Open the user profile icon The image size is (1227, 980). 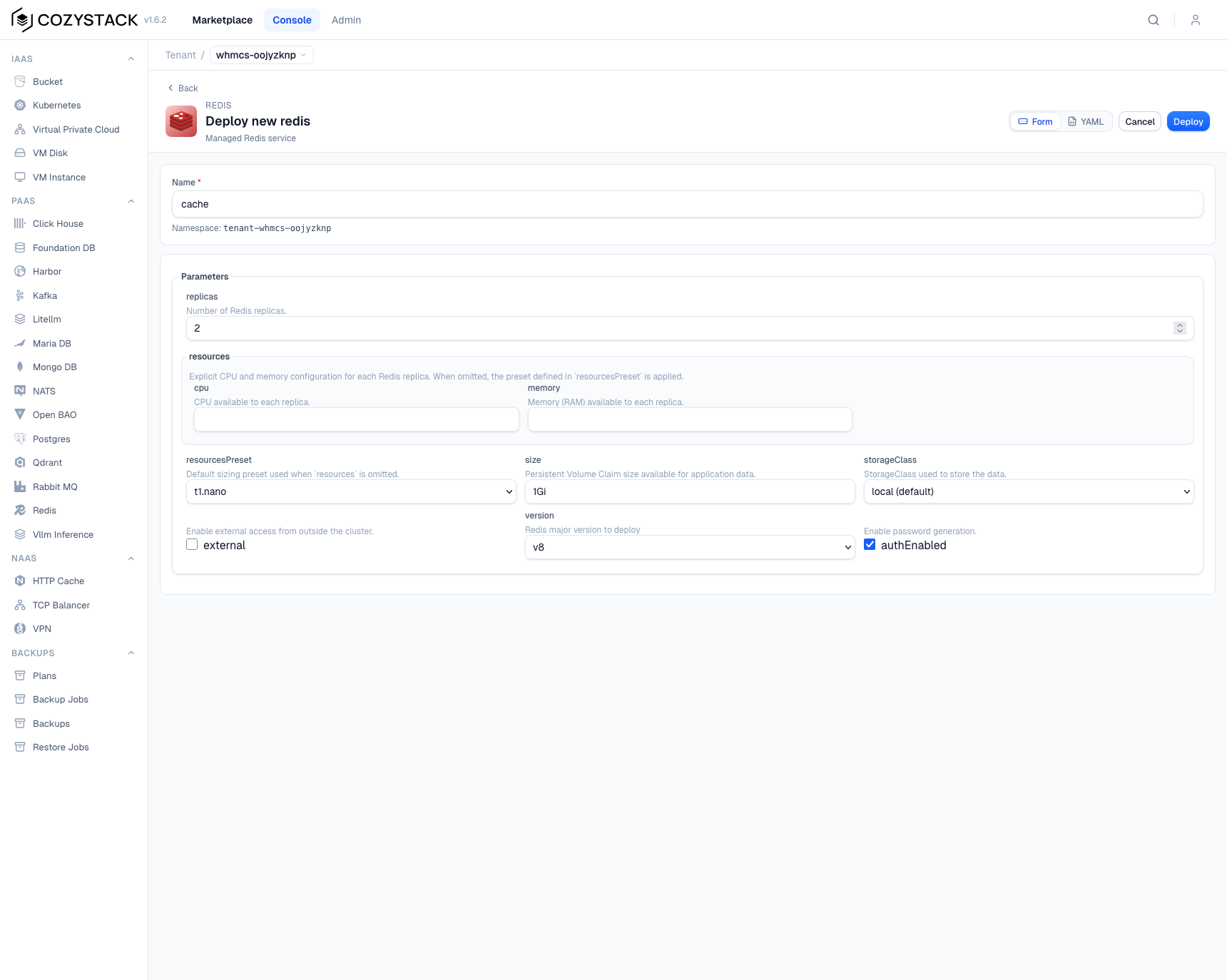tap(1196, 20)
